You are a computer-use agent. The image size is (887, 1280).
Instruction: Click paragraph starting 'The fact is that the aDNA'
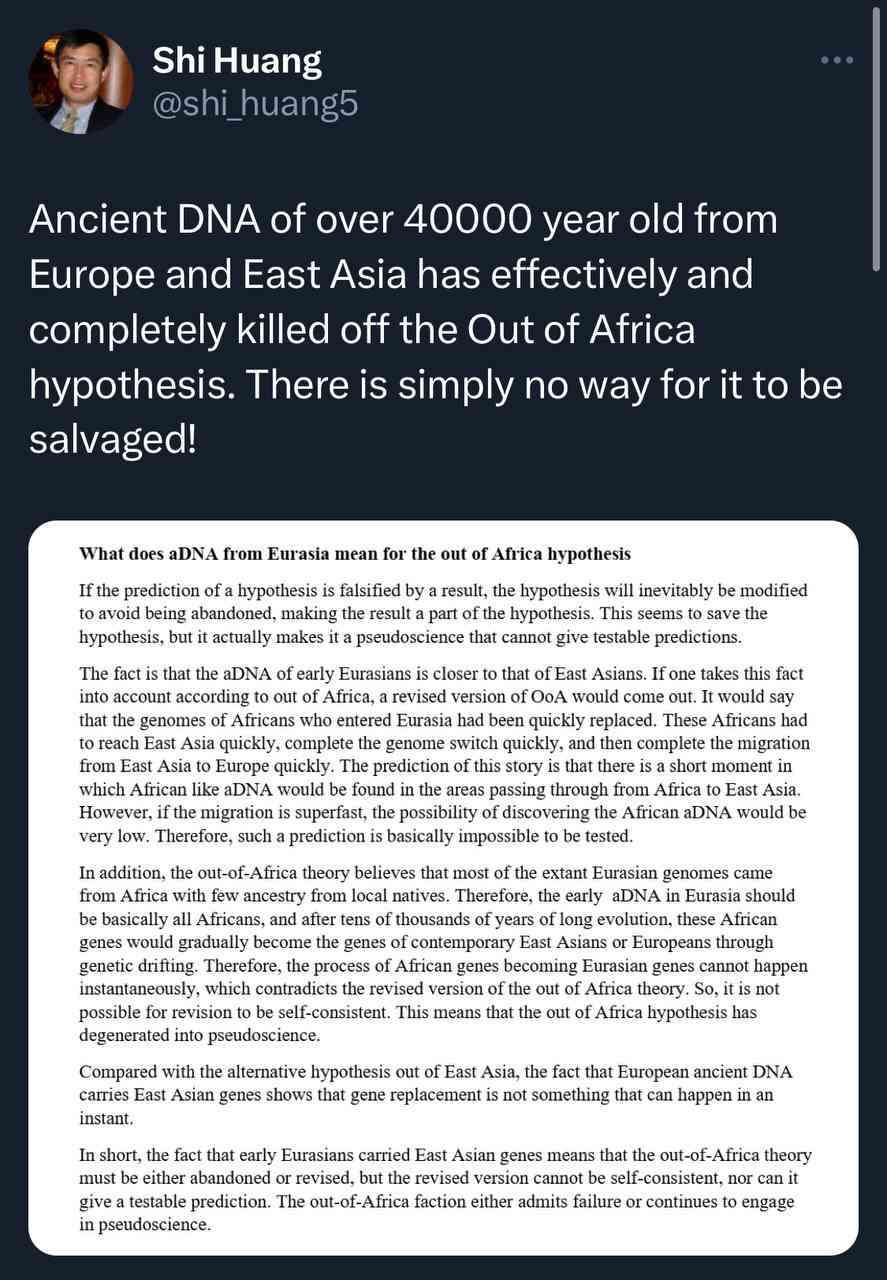[x=443, y=751]
